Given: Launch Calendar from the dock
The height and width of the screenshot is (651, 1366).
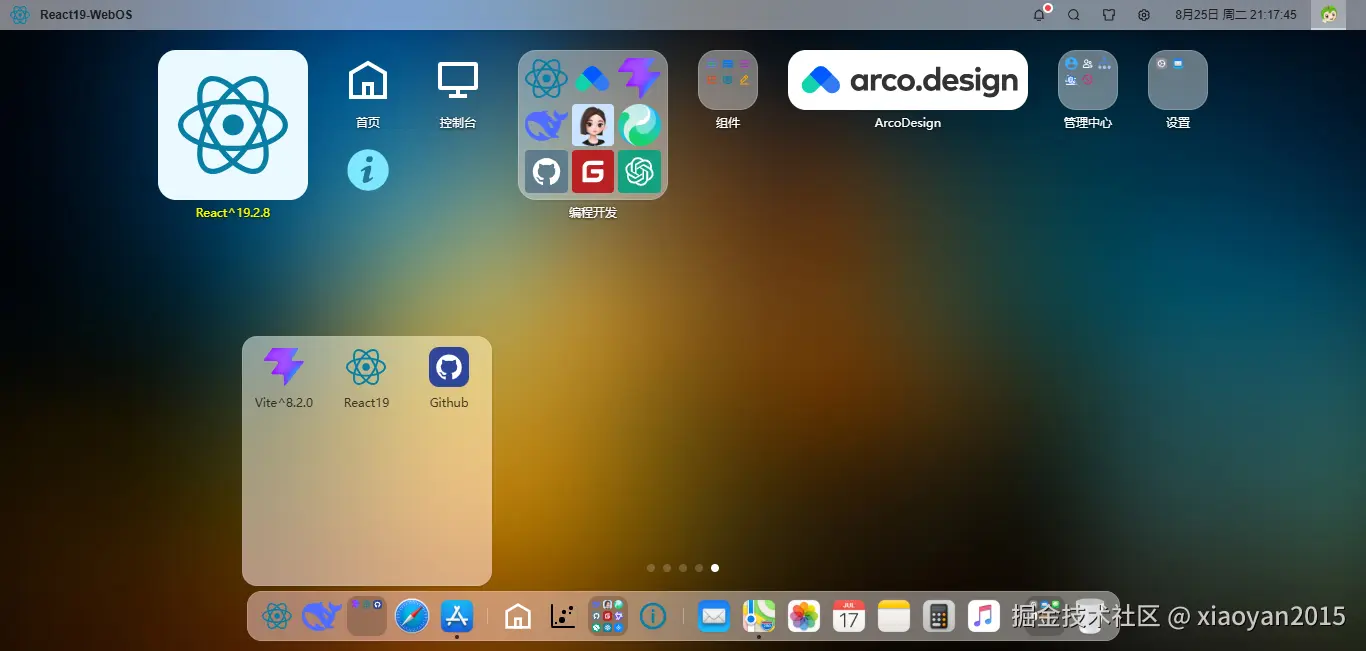Looking at the screenshot, I should click(849, 616).
